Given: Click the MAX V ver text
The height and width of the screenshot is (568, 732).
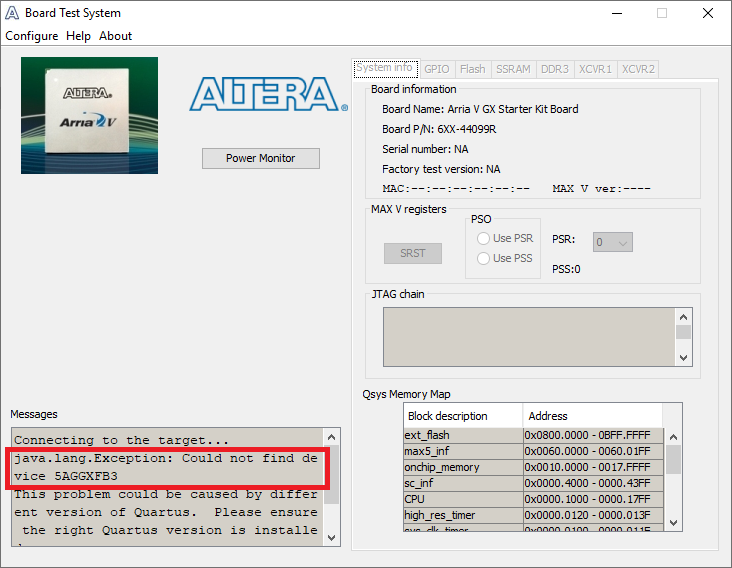Looking at the screenshot, I should (x=601, y=189).
